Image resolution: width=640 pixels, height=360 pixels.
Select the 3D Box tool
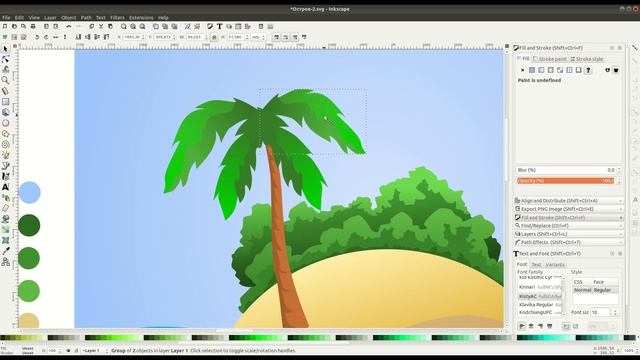point(5,112)
